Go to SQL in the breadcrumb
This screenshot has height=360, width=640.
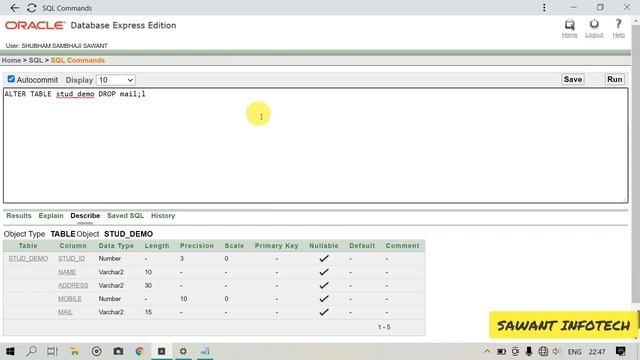click(x=36, y=60)
